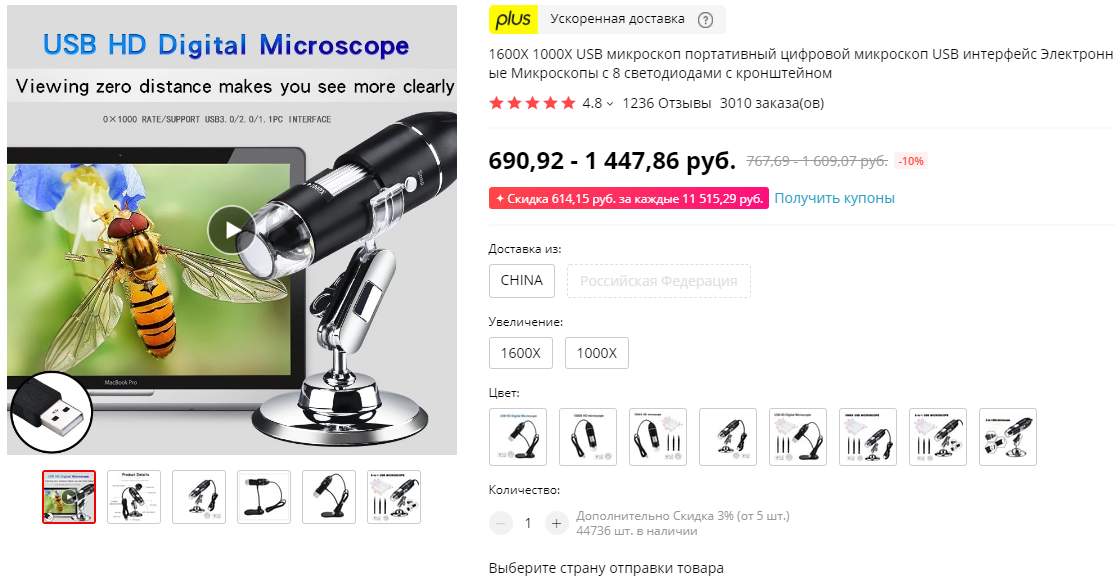This screenshot has height=587, width=1115.
Task: Increase quantity with the plus button
Action: (x=556, y=524)
